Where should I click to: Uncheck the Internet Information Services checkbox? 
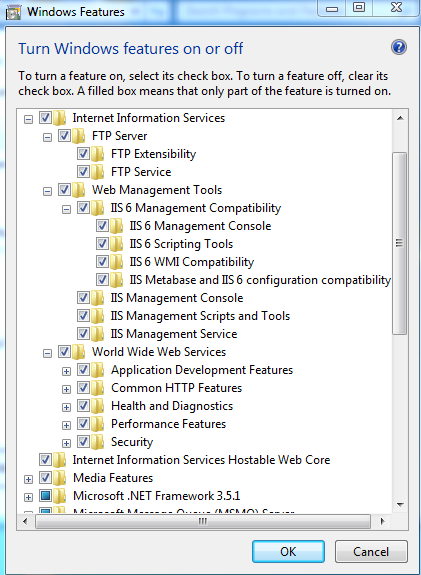45,118
